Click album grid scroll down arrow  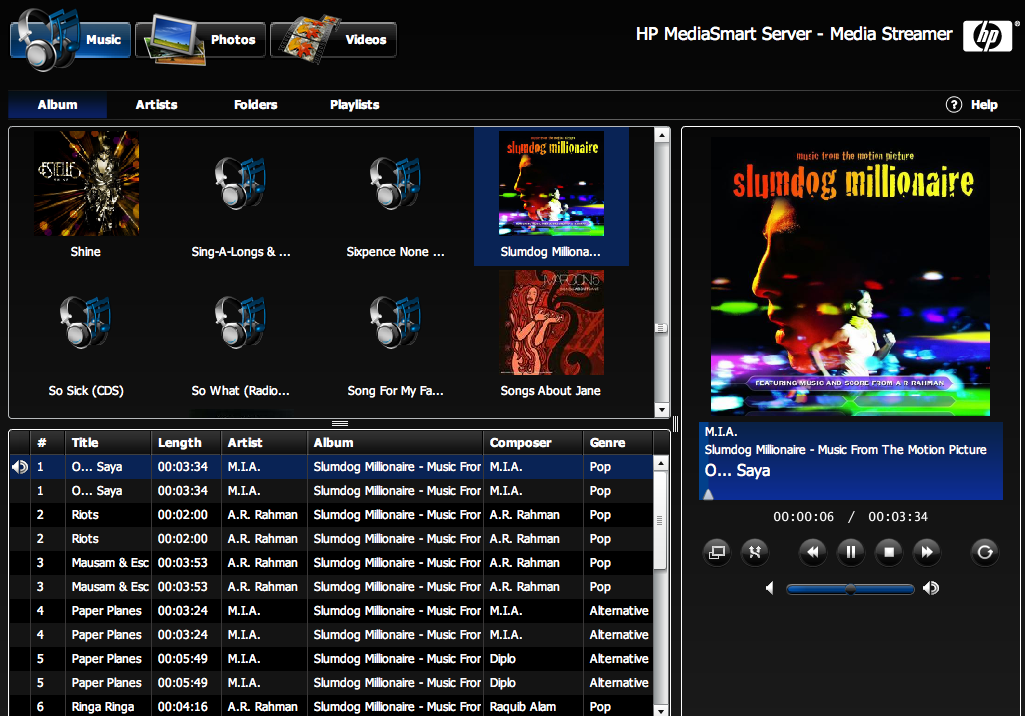(662, 410)
